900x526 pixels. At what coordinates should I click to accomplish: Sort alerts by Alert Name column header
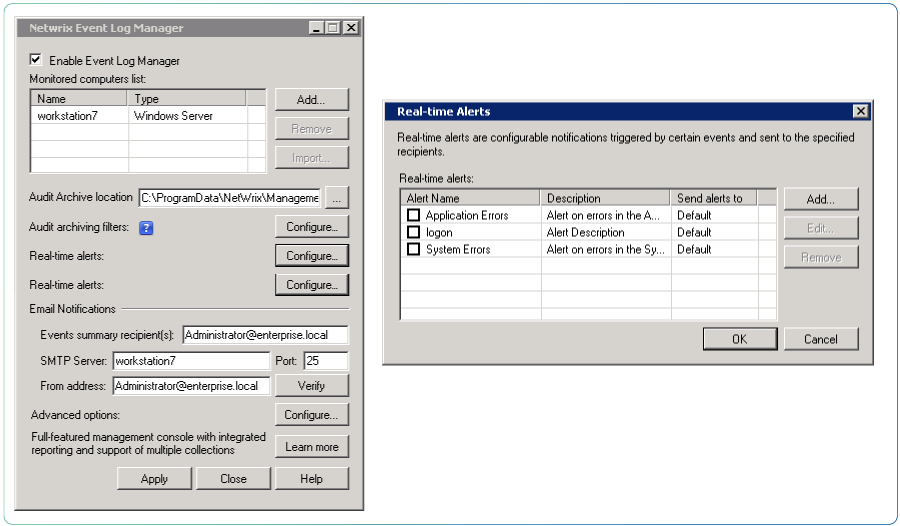470,198
